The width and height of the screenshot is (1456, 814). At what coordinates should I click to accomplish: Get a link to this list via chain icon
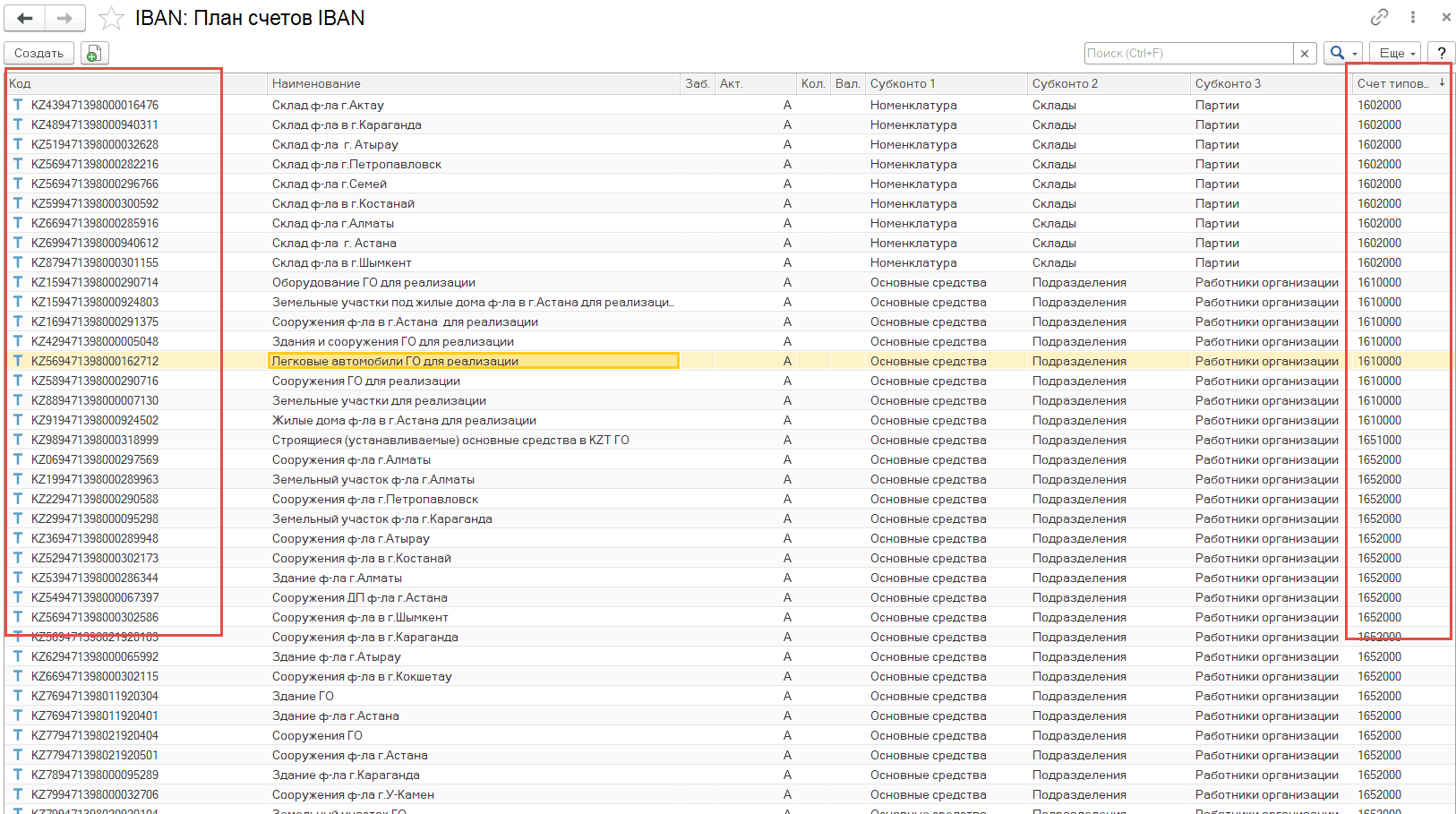coord(1379,17)
